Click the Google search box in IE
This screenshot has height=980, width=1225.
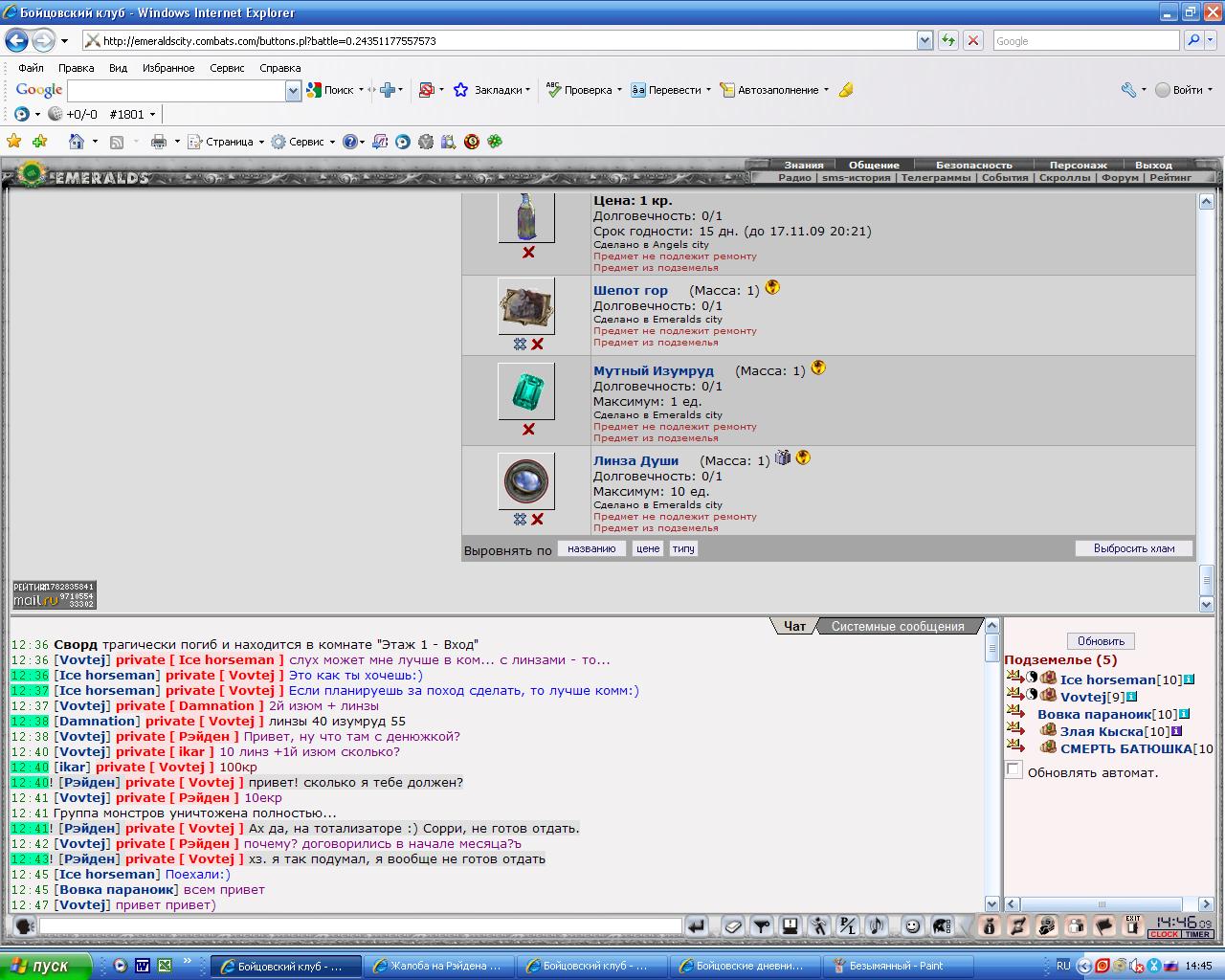coord(1085,40)
